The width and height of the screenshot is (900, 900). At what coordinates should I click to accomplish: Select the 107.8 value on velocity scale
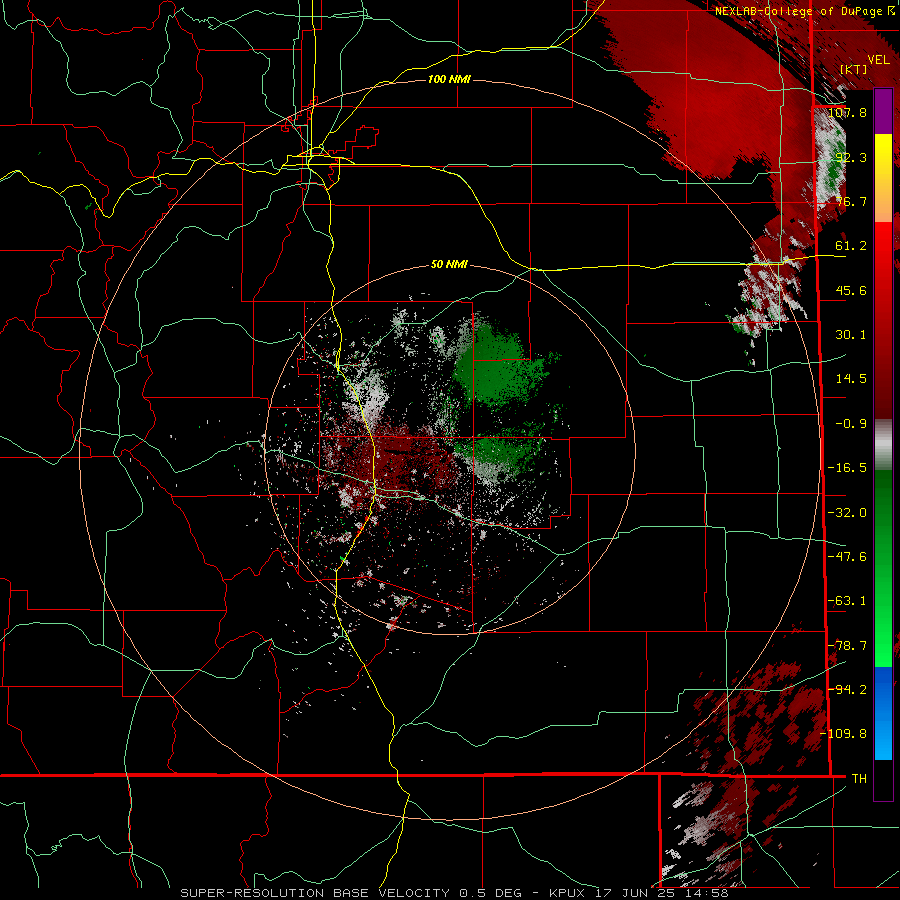[x=848, y=112]
